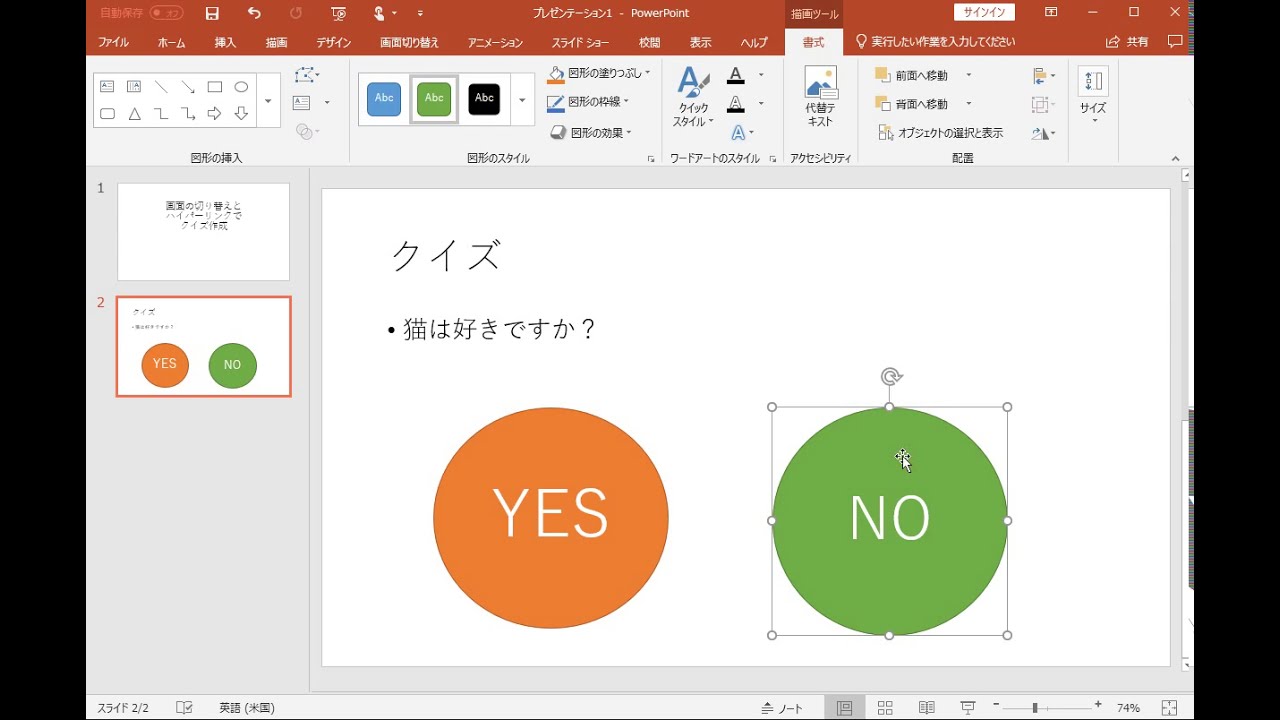
Task: Switch to reading view
Action: click(927, 708)
